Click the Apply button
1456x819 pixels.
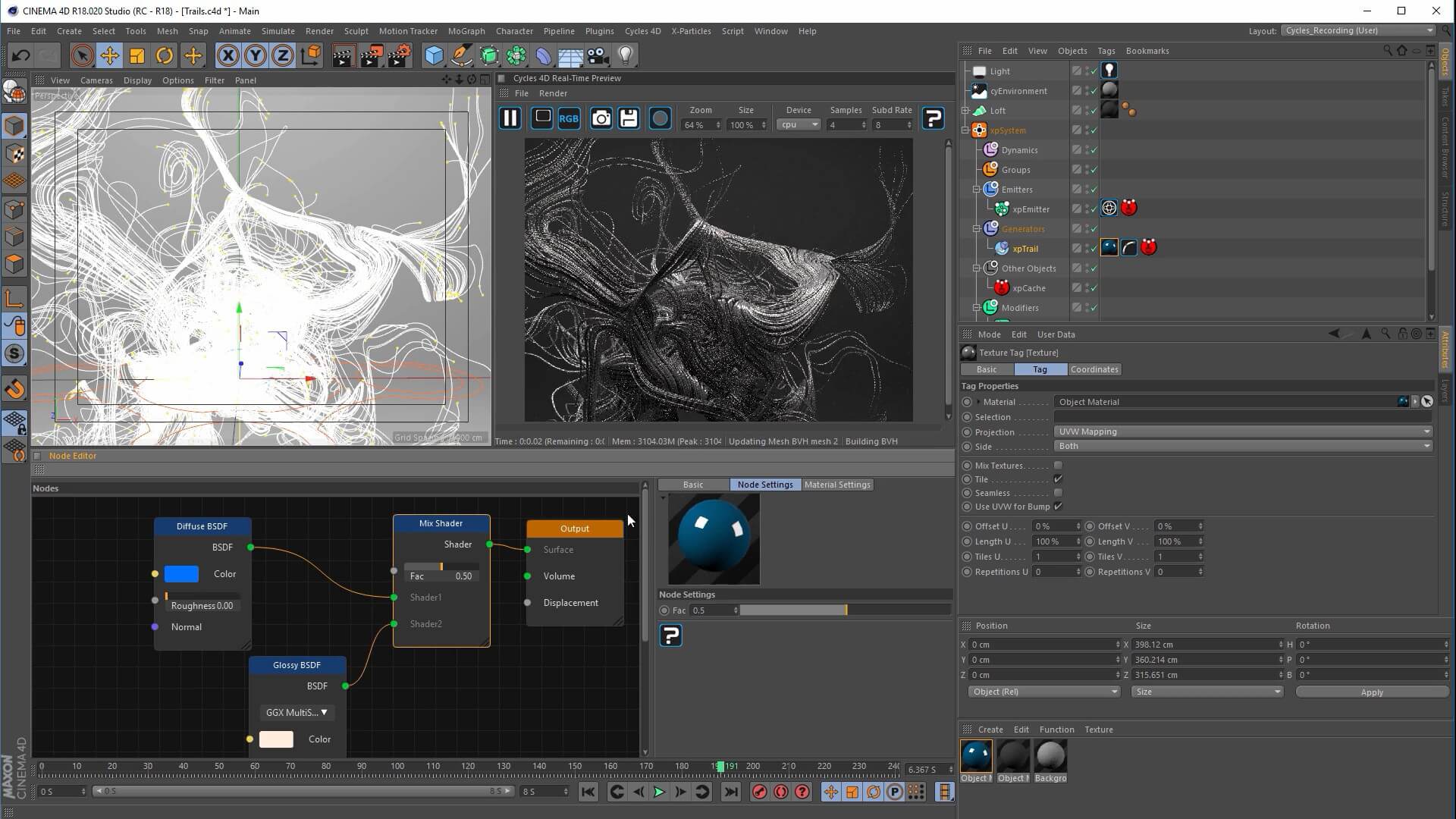[1371, 692]
